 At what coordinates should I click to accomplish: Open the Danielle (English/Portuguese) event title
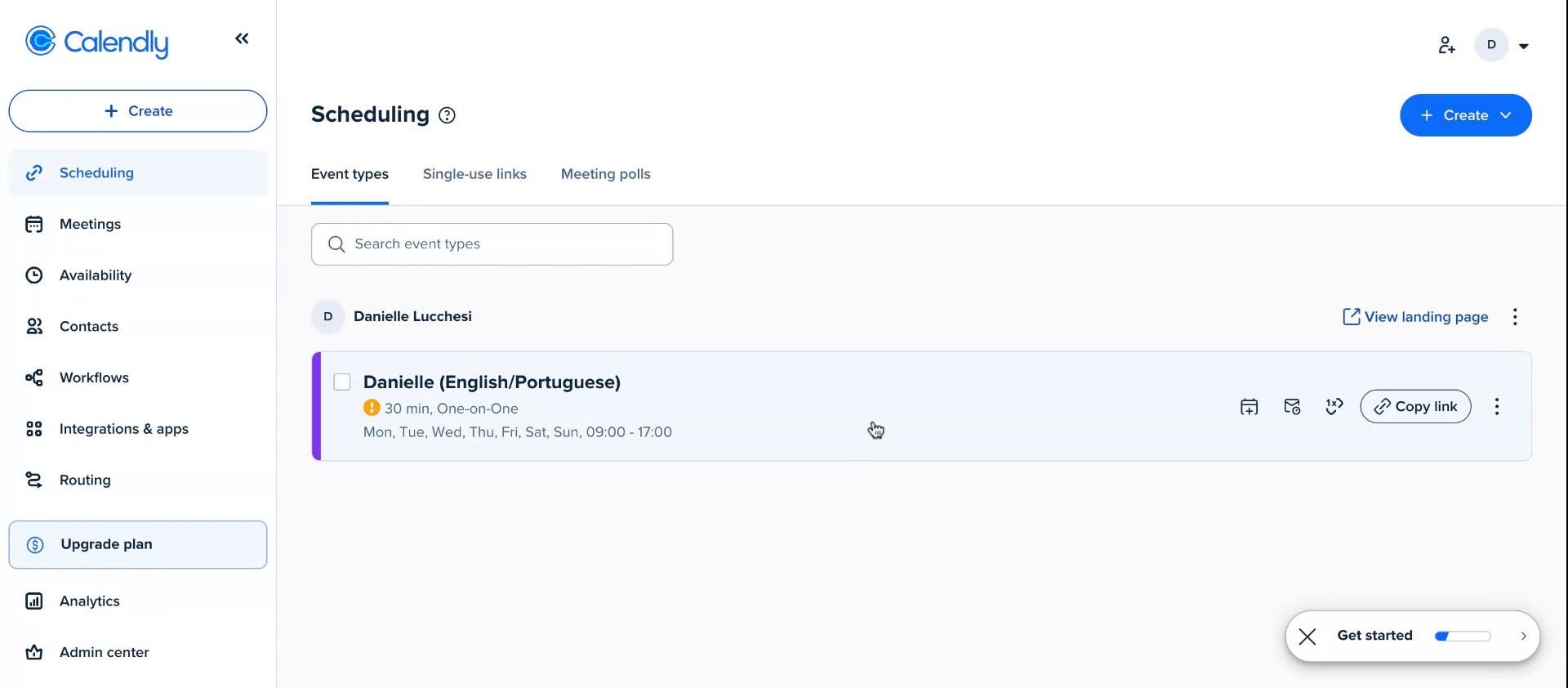492,382
